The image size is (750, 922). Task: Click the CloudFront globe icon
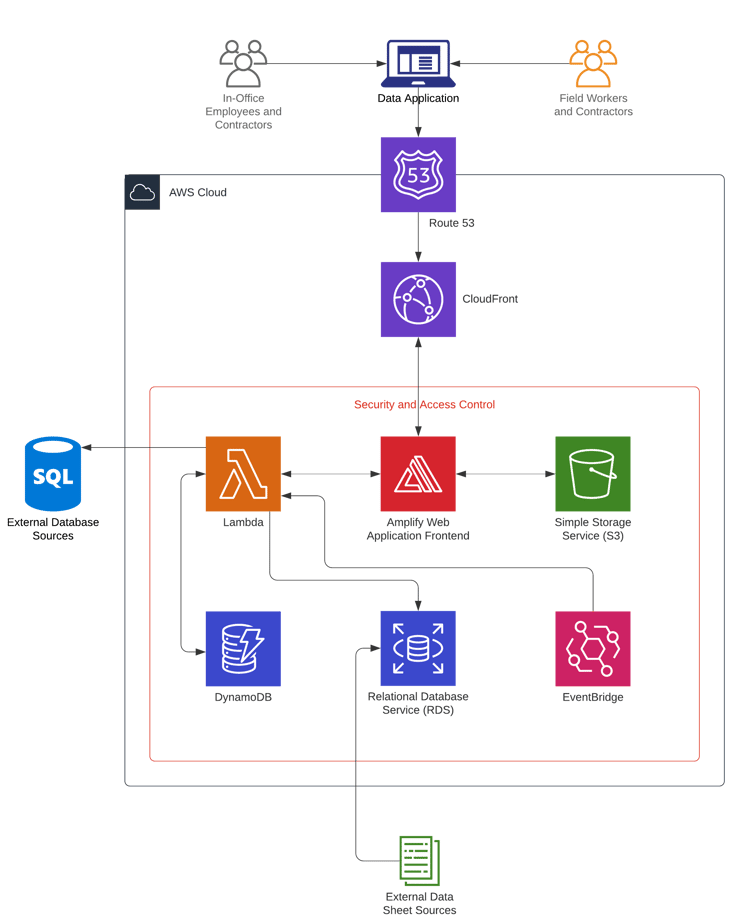pos(418,299)
